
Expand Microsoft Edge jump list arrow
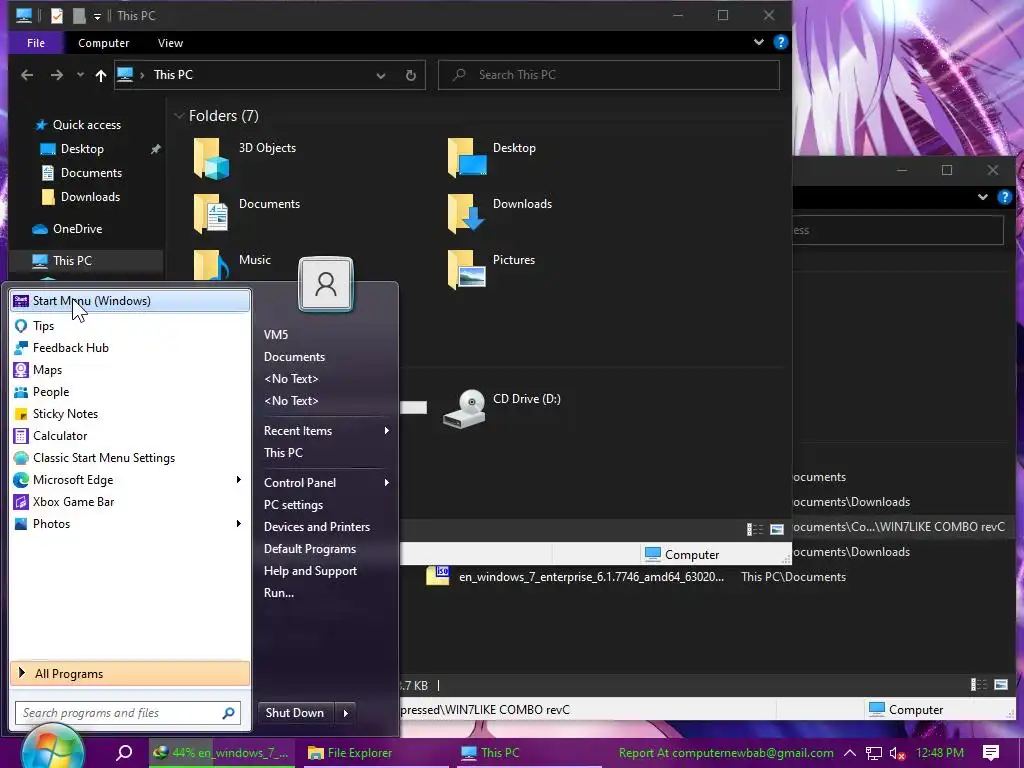click(x=239, y=479)
